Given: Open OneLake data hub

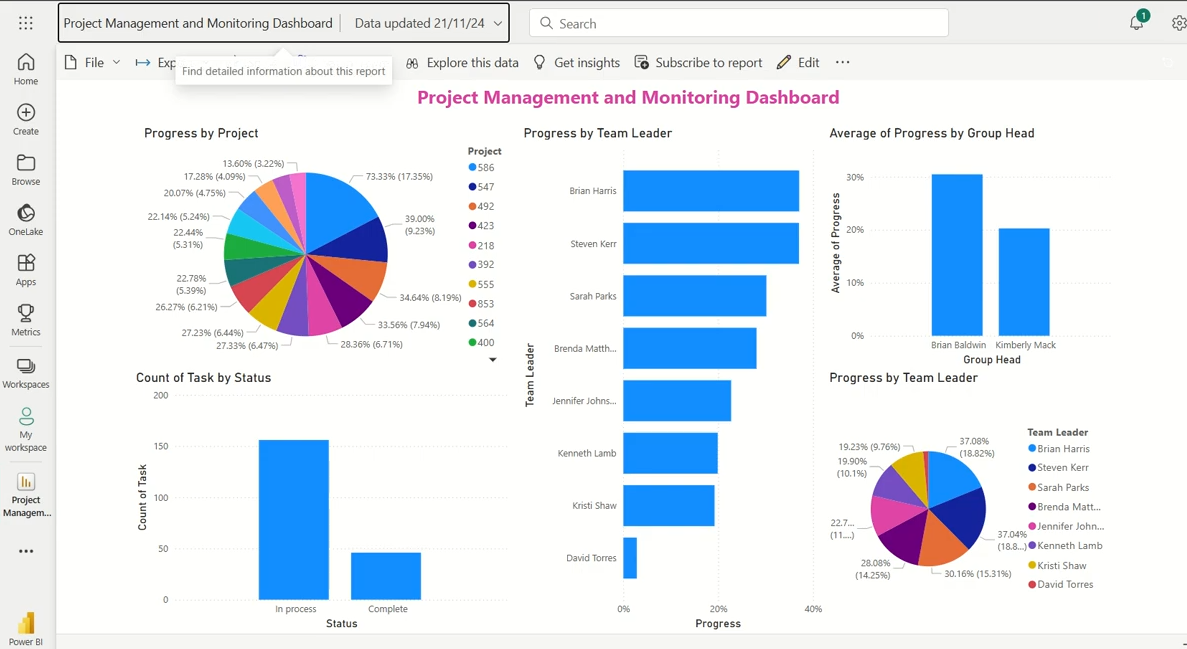Looking at the screenshot, I should 26,220.
